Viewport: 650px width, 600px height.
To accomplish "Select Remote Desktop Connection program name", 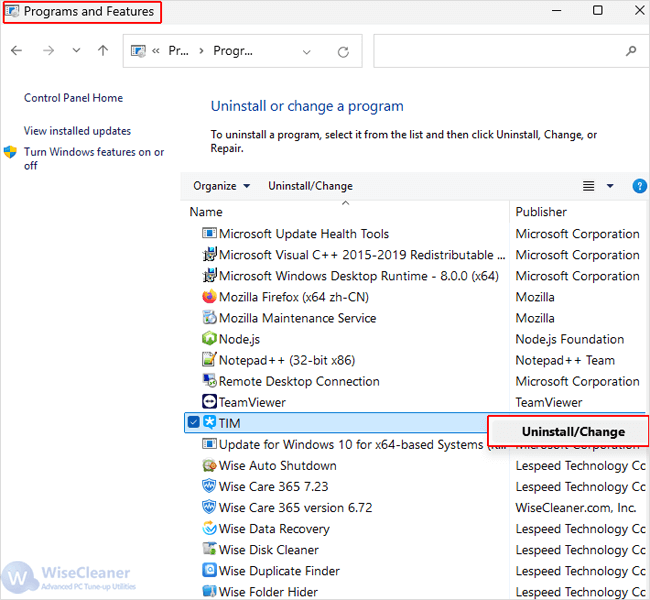I will 299,381.
